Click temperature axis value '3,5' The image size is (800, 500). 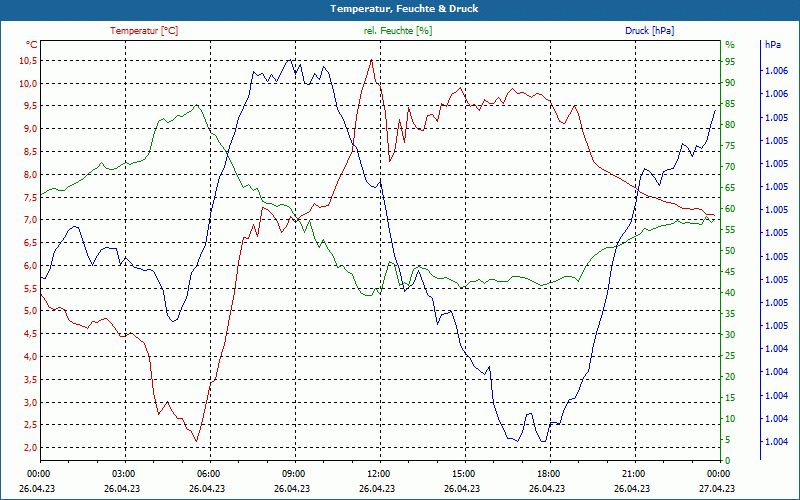tap(30, 380)
